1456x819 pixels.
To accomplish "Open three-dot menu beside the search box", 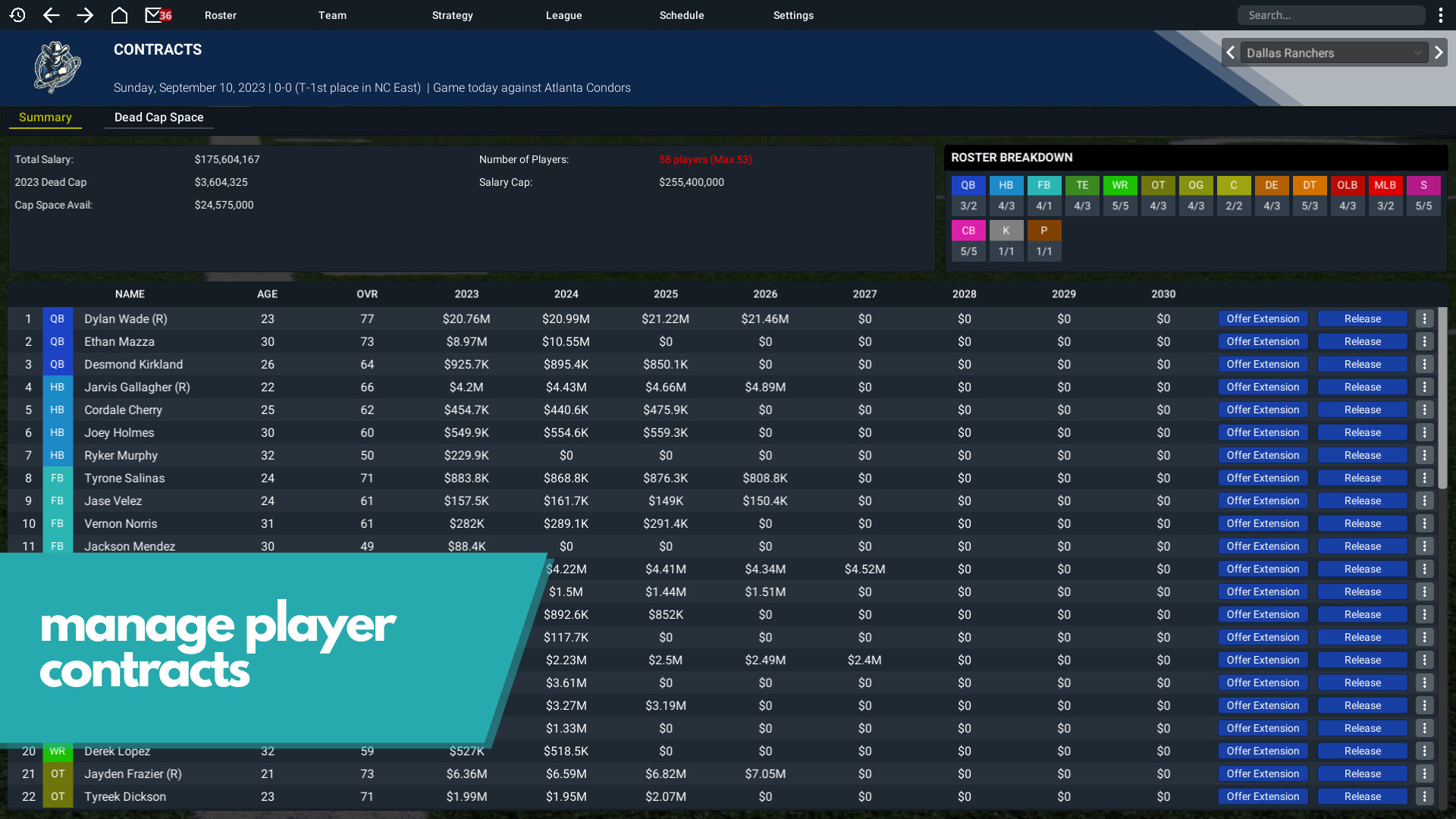I will click(1440, 15).
